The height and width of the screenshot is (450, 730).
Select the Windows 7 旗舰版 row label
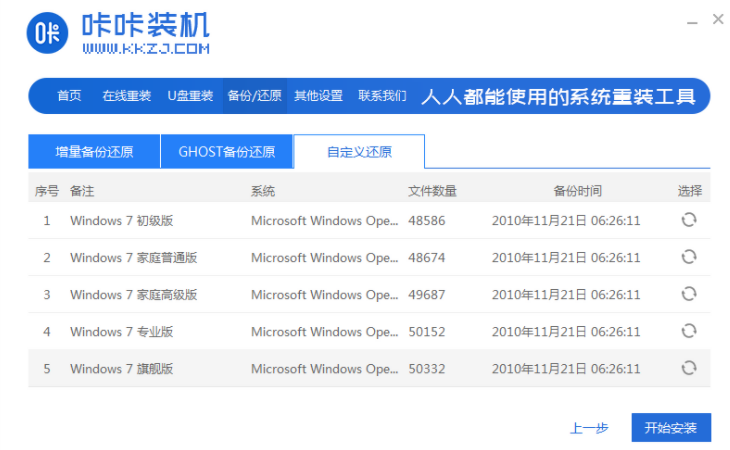point(122,369)
